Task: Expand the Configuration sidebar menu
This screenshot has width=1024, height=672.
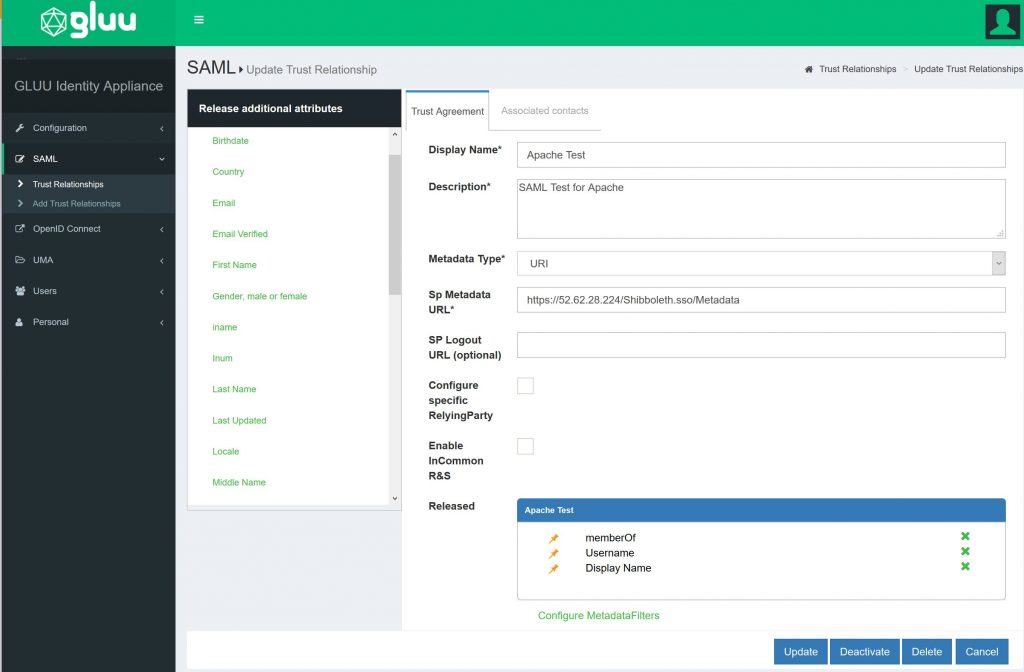Action: 87,128
